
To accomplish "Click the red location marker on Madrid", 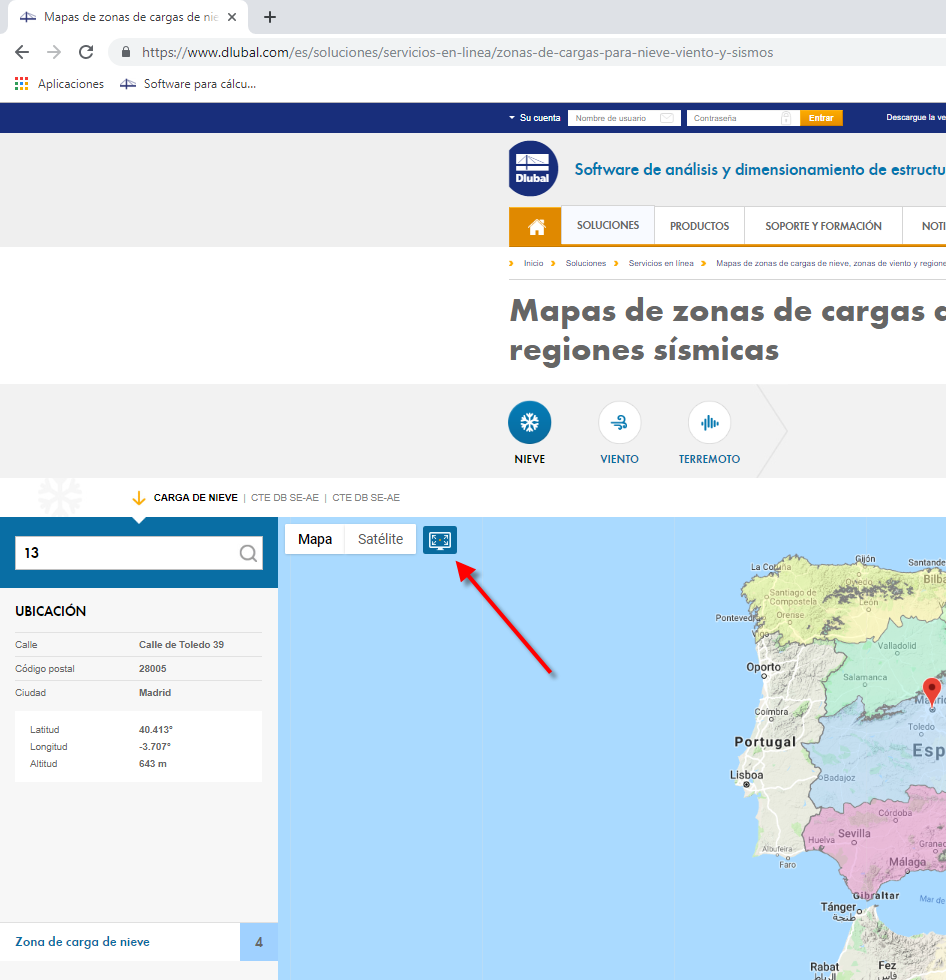I will (x=932, y=692).
